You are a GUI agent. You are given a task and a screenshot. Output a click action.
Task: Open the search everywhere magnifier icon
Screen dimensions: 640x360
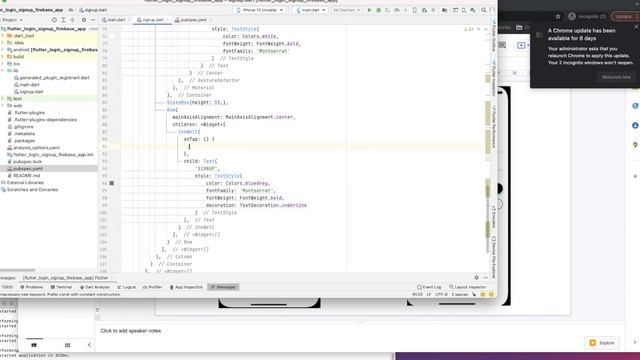point(484,10)
